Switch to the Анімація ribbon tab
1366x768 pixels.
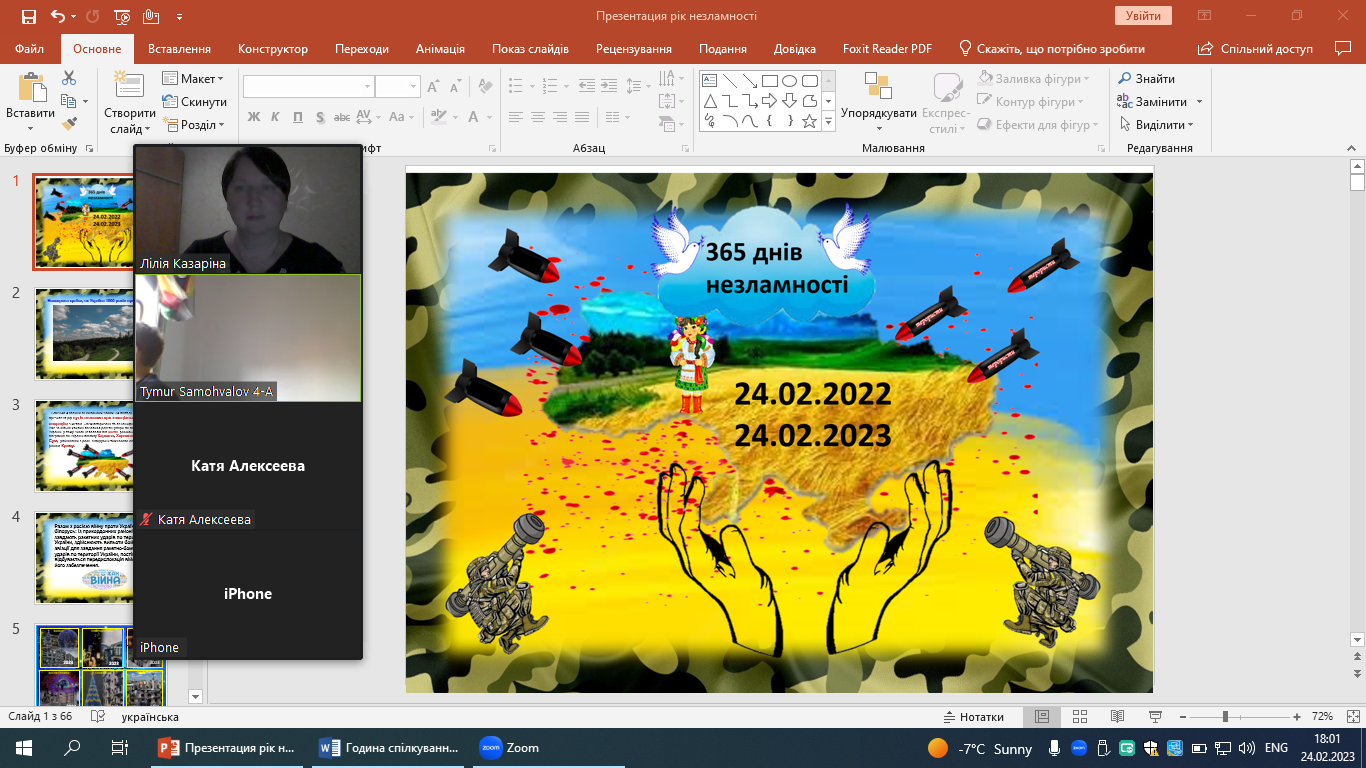[x=440, y=49]
